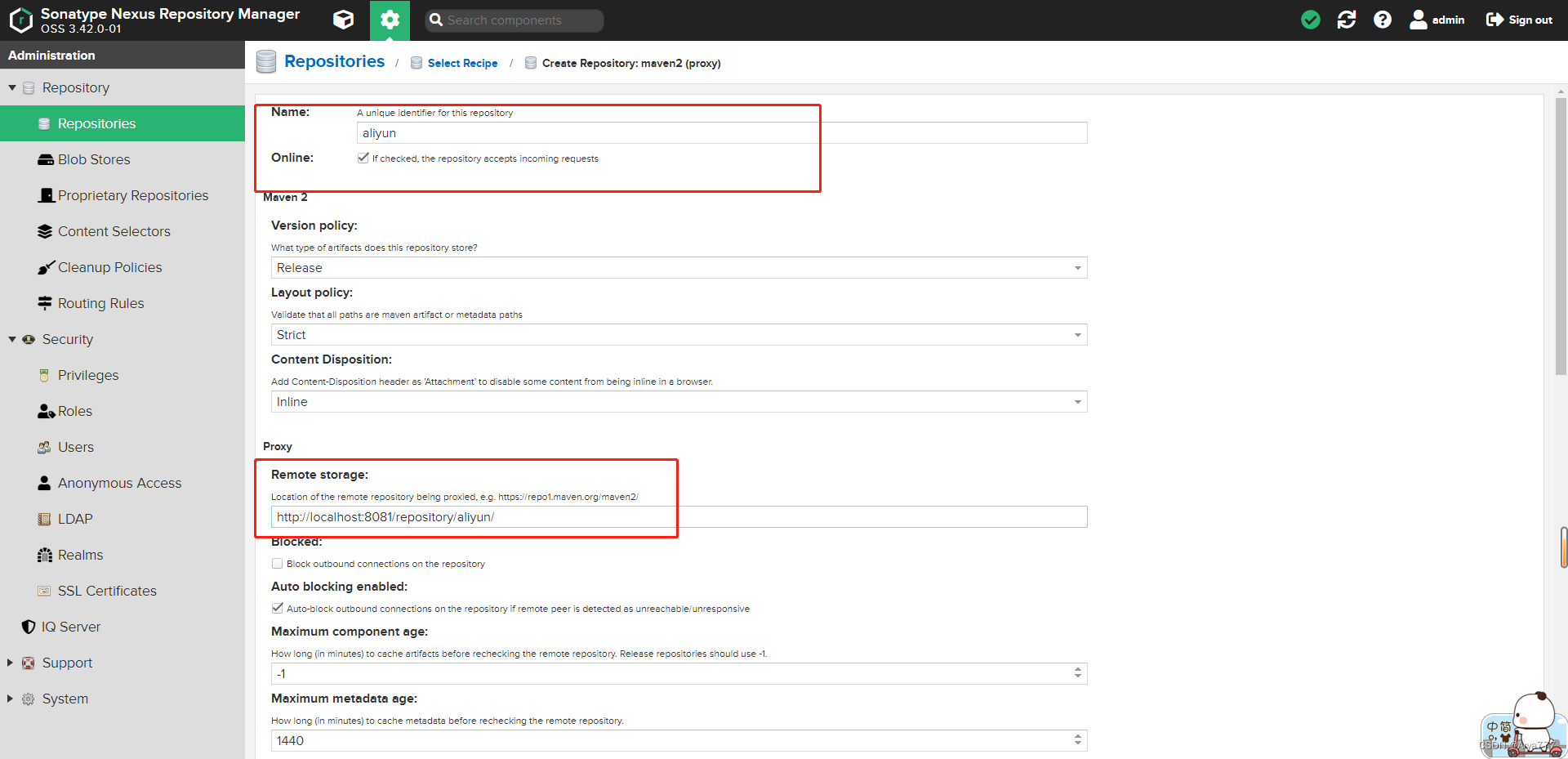Open Users in Security section
Screen dimensions: 1568x759
tap(122, 447)
